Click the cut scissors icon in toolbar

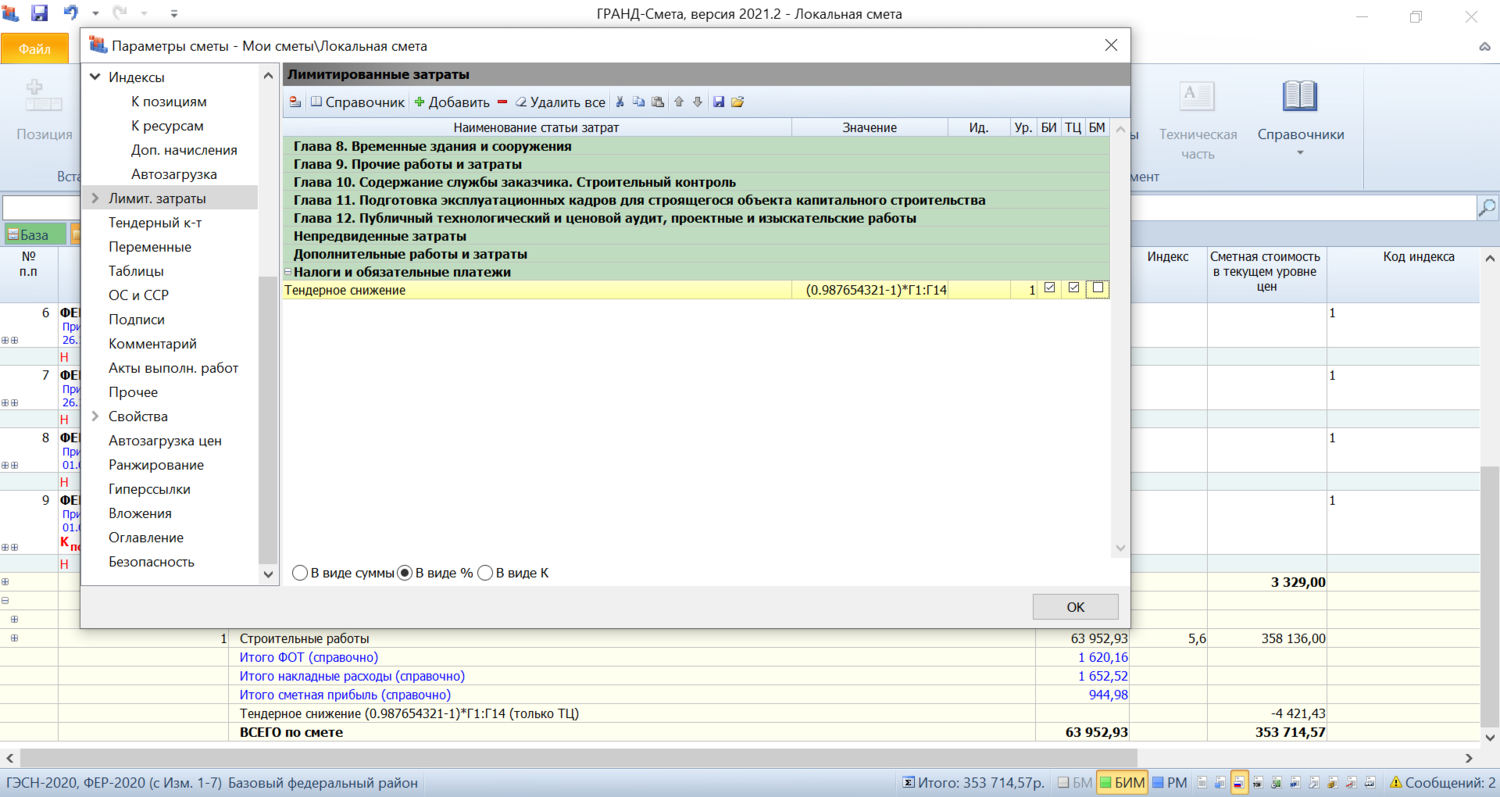click(620, 102)
